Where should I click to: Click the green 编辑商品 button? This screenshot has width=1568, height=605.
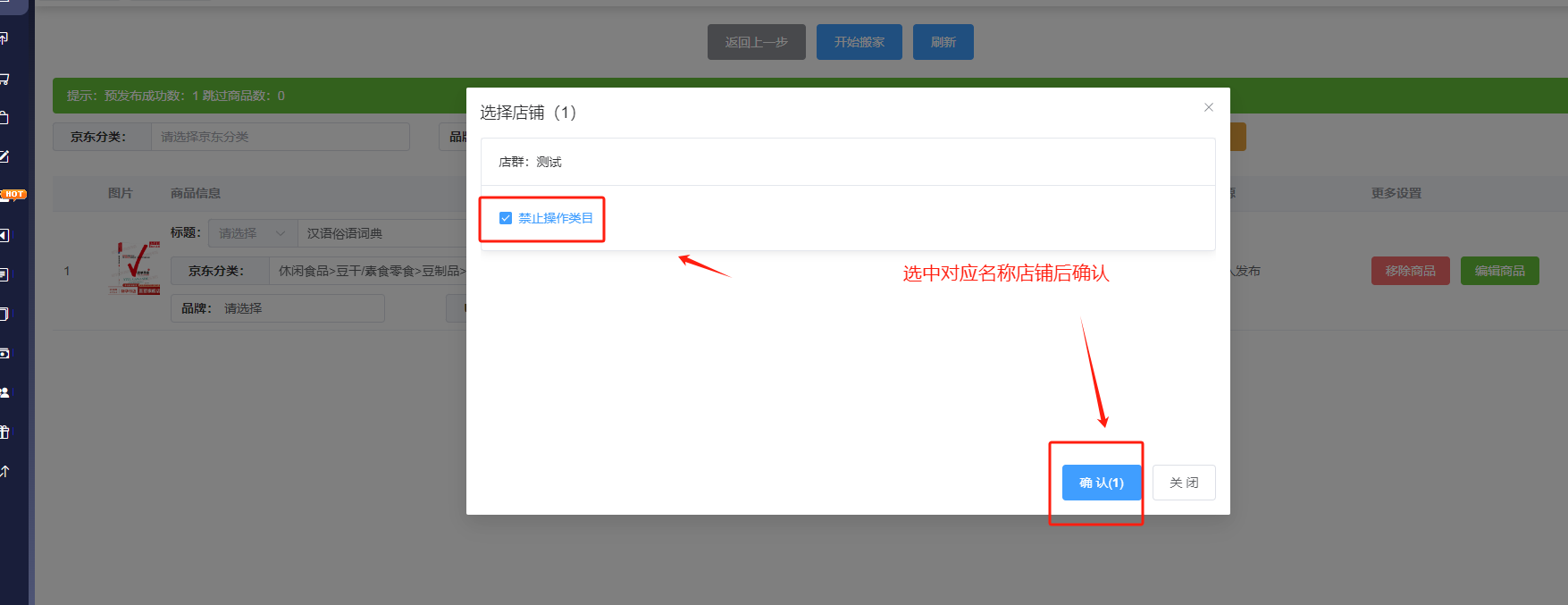pyautogui.click(x=1499, y=271)
